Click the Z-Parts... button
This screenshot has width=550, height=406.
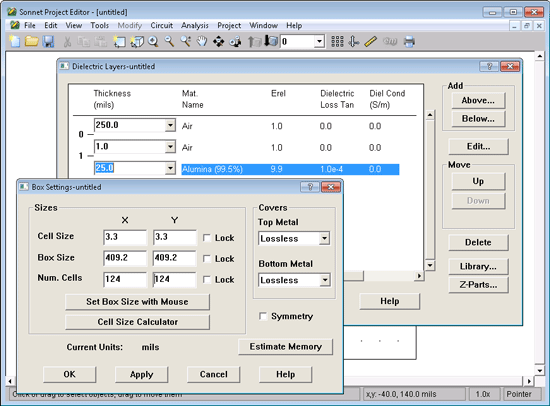[478, 285]
